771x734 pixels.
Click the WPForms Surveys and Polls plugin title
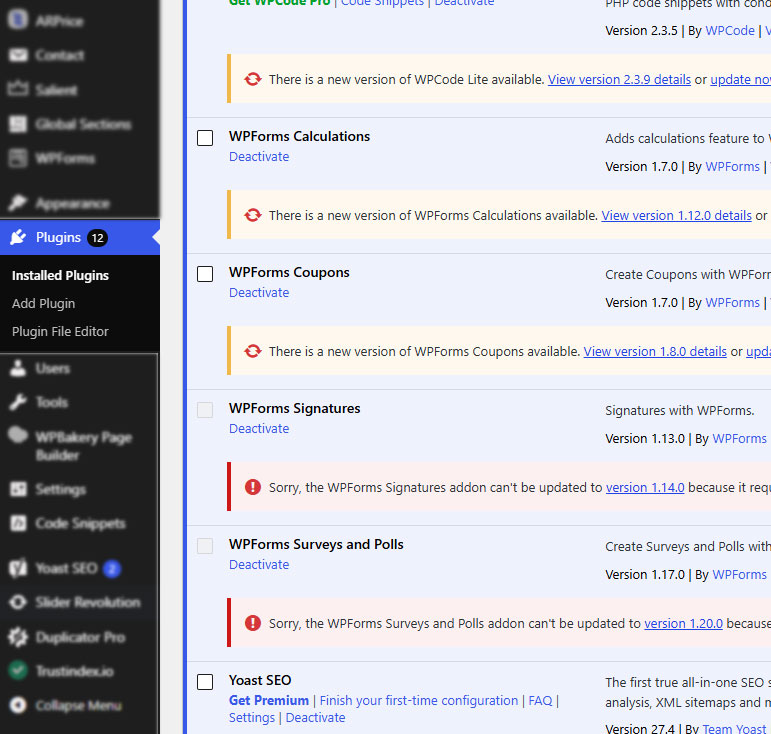click(316, 545)
